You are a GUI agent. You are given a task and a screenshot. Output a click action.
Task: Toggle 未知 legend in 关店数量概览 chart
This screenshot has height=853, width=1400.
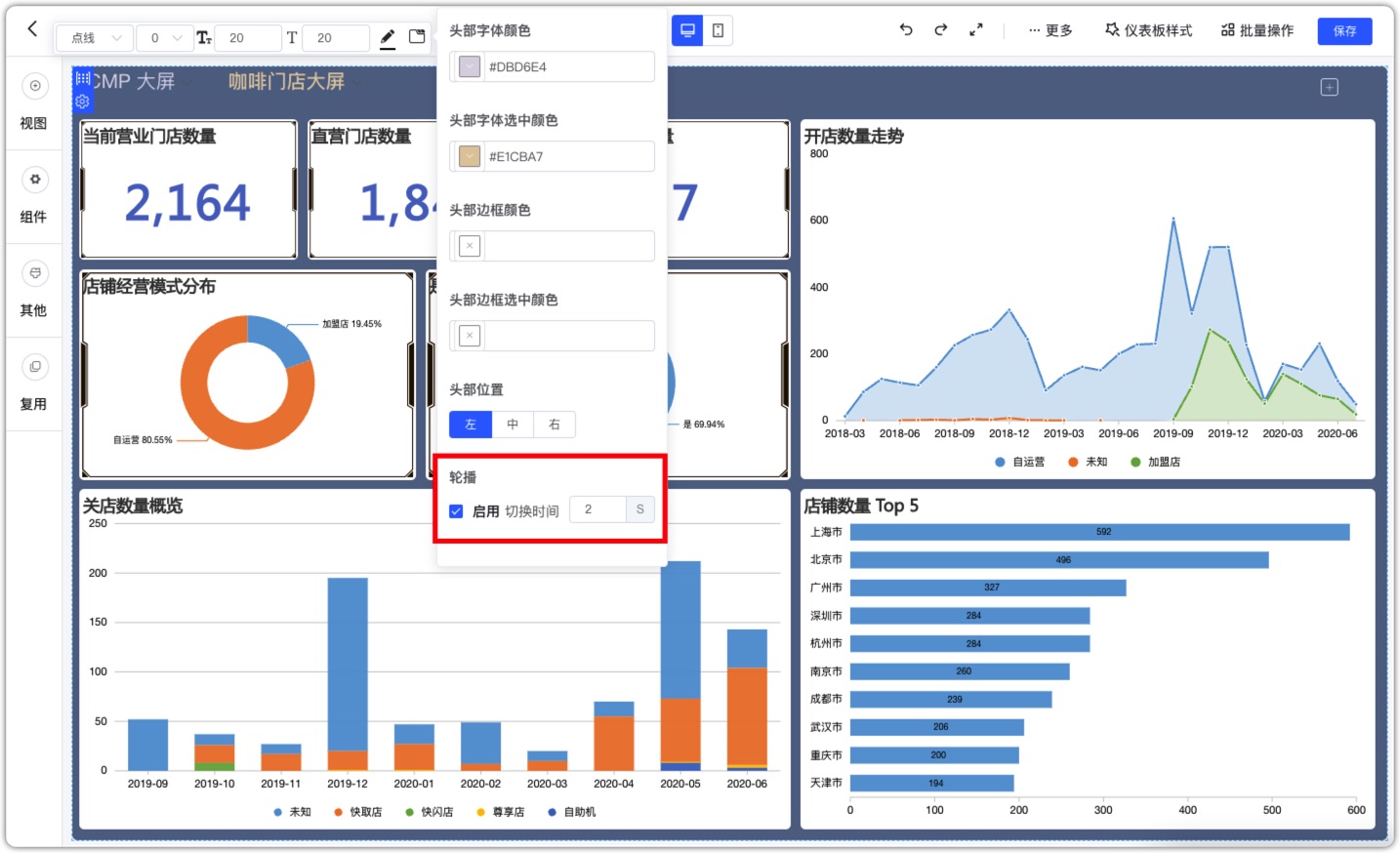(x=292, y=812)
